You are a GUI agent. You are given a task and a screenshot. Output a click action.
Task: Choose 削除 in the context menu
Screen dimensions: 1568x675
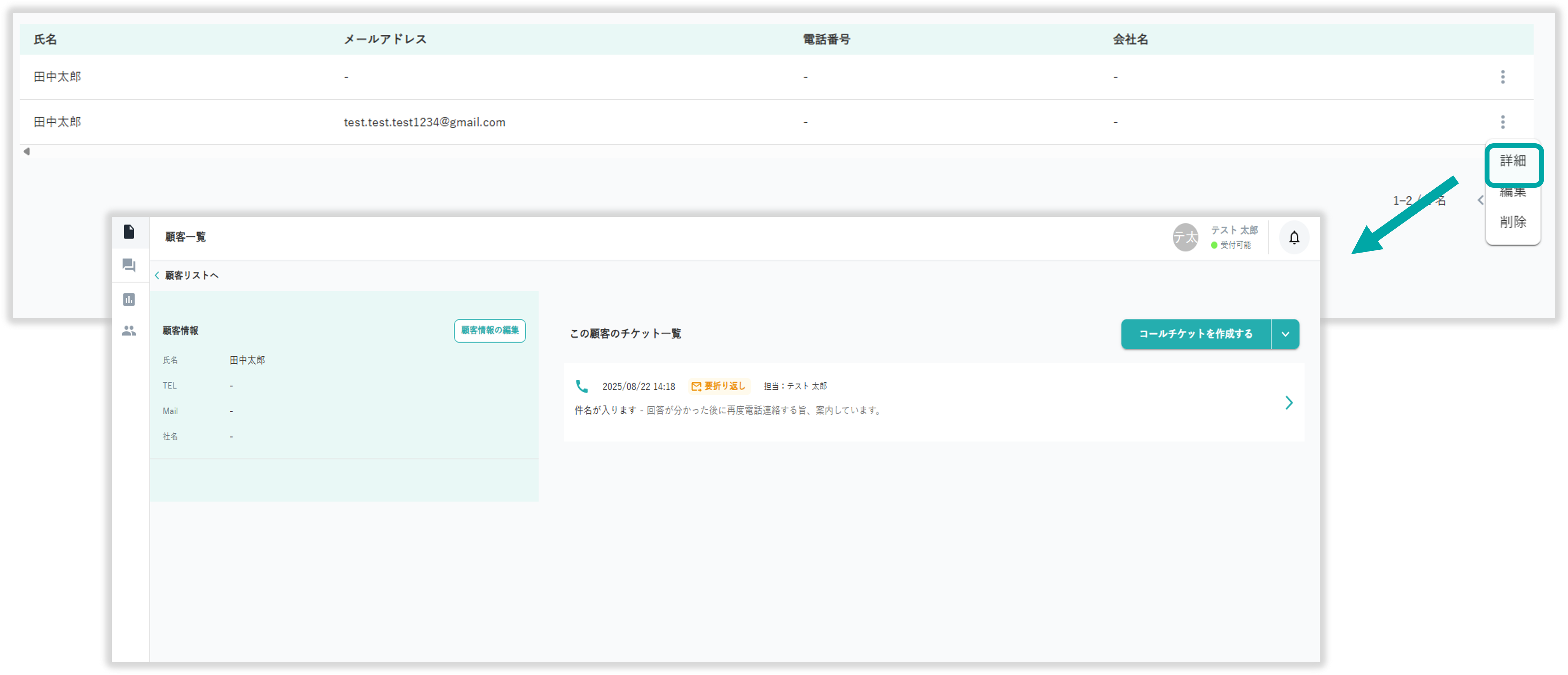(x=1513, y=222)
